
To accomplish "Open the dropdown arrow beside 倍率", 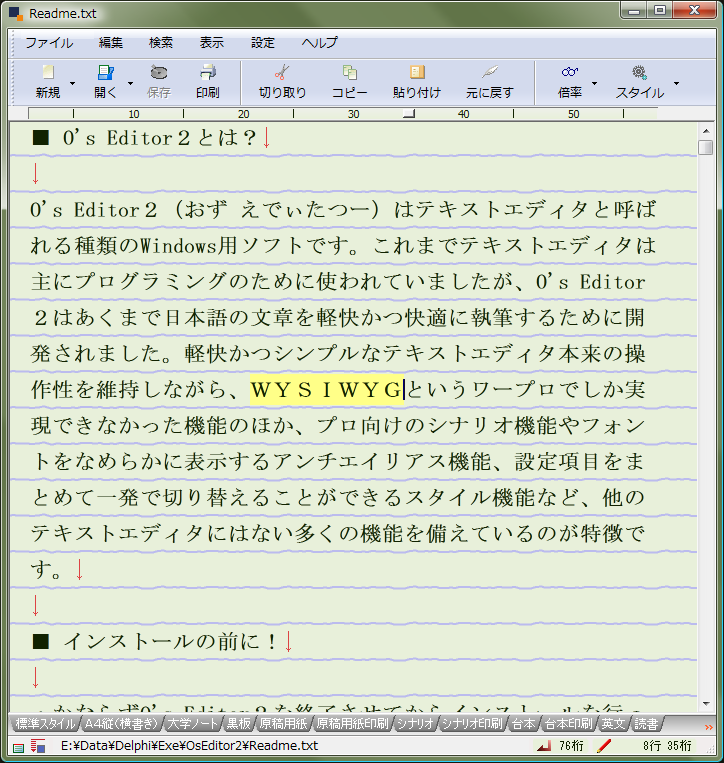I will (595, 83).
